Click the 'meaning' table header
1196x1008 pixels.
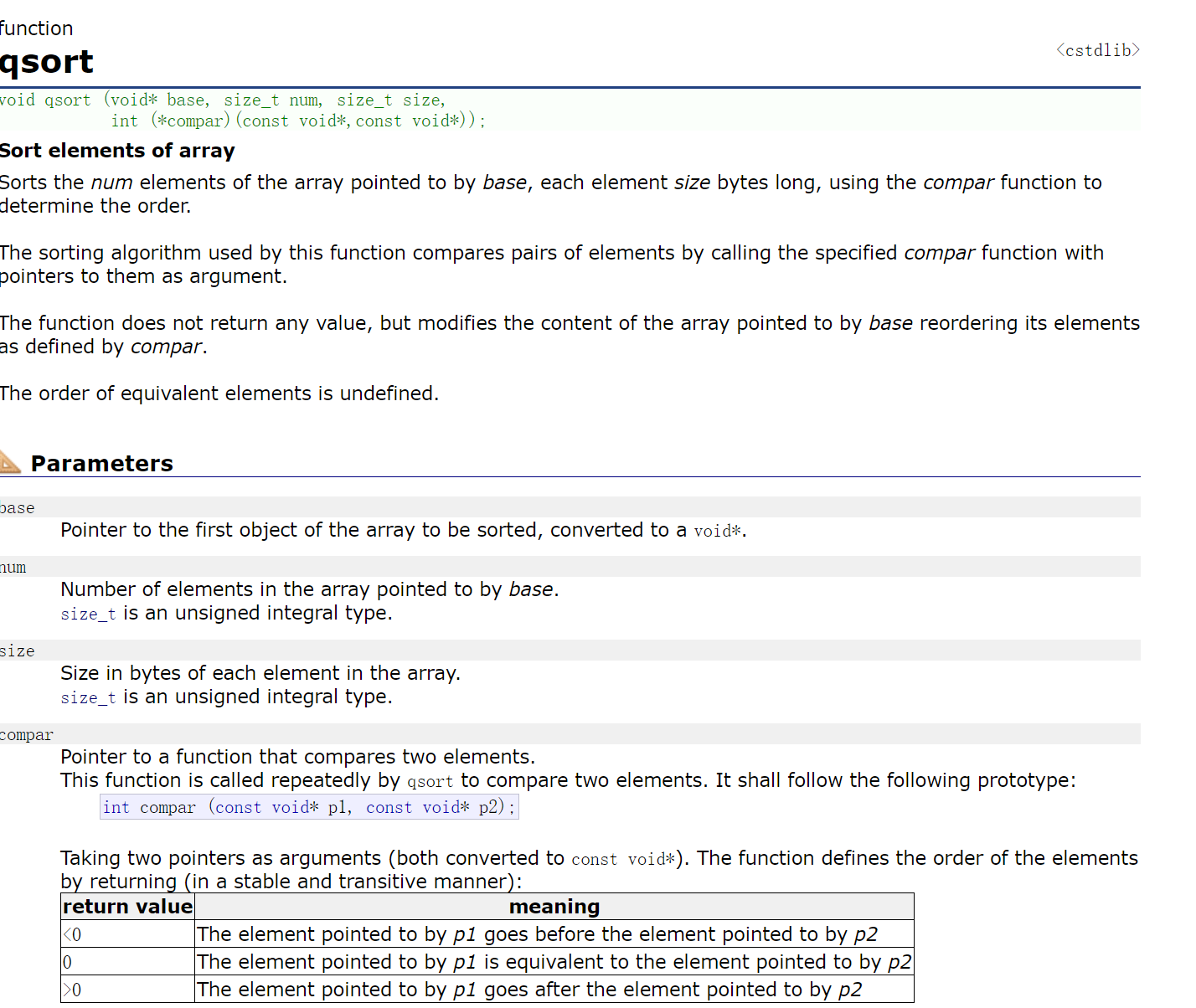554,907
